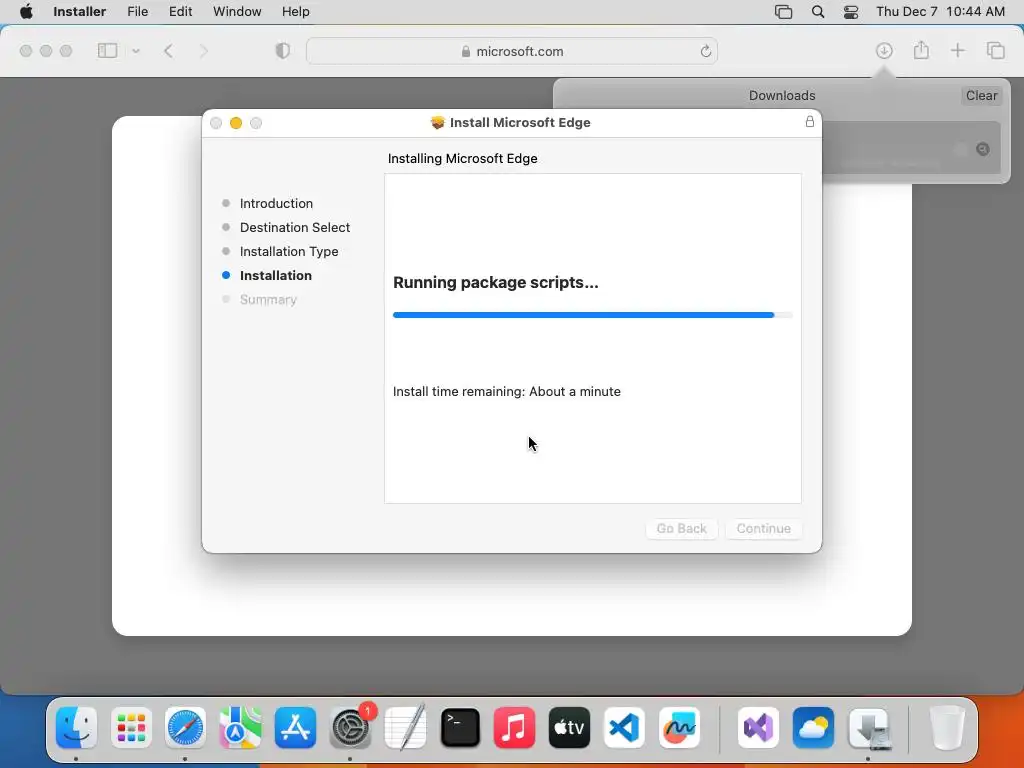
Task: Open Music from the Dock
Action: [515, 728]
